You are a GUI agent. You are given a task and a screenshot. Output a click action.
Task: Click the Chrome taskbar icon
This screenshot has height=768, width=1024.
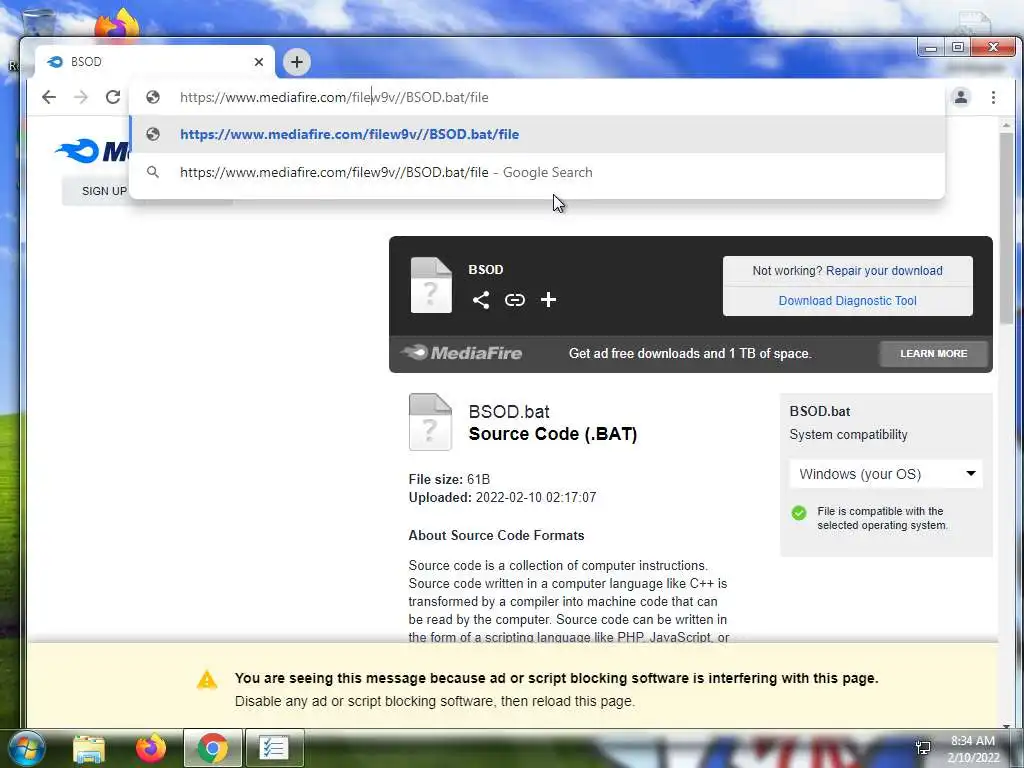(x=212, y=748)
